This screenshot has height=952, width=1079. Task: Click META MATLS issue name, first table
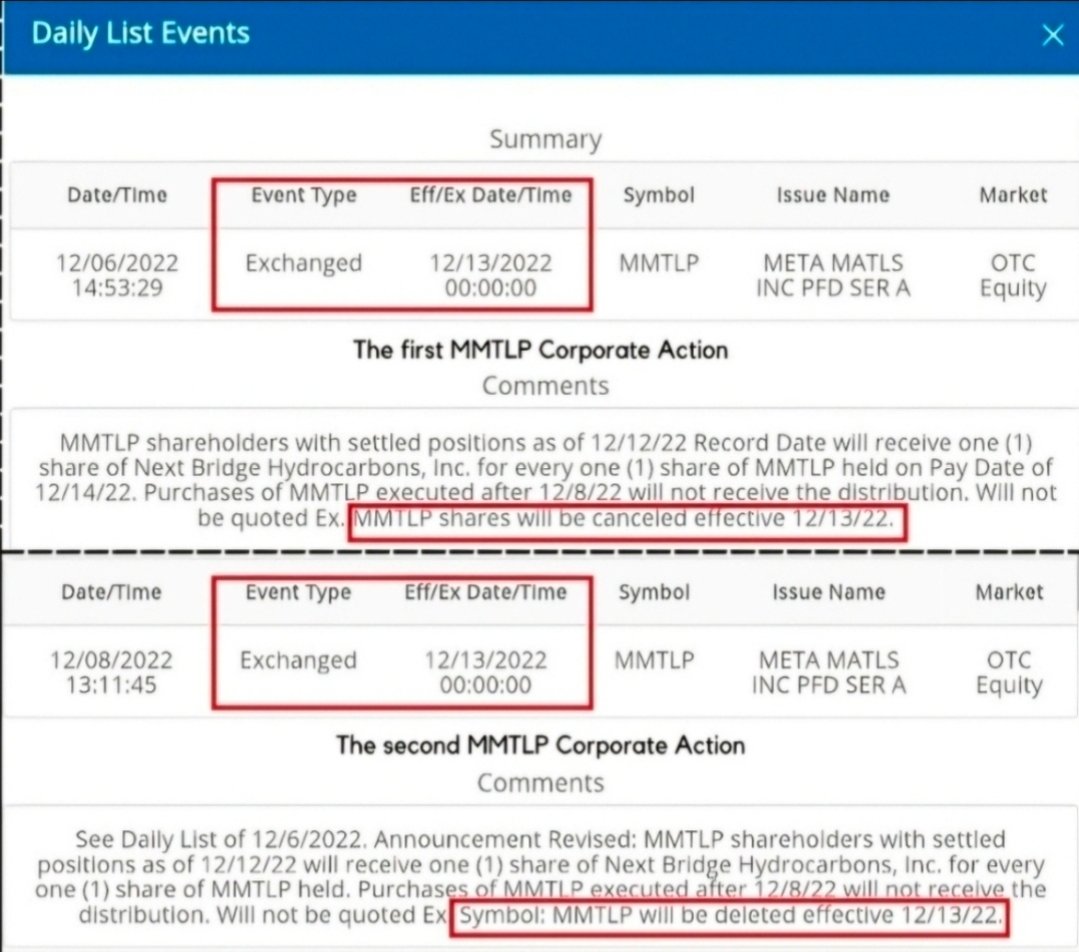(833, 275)
